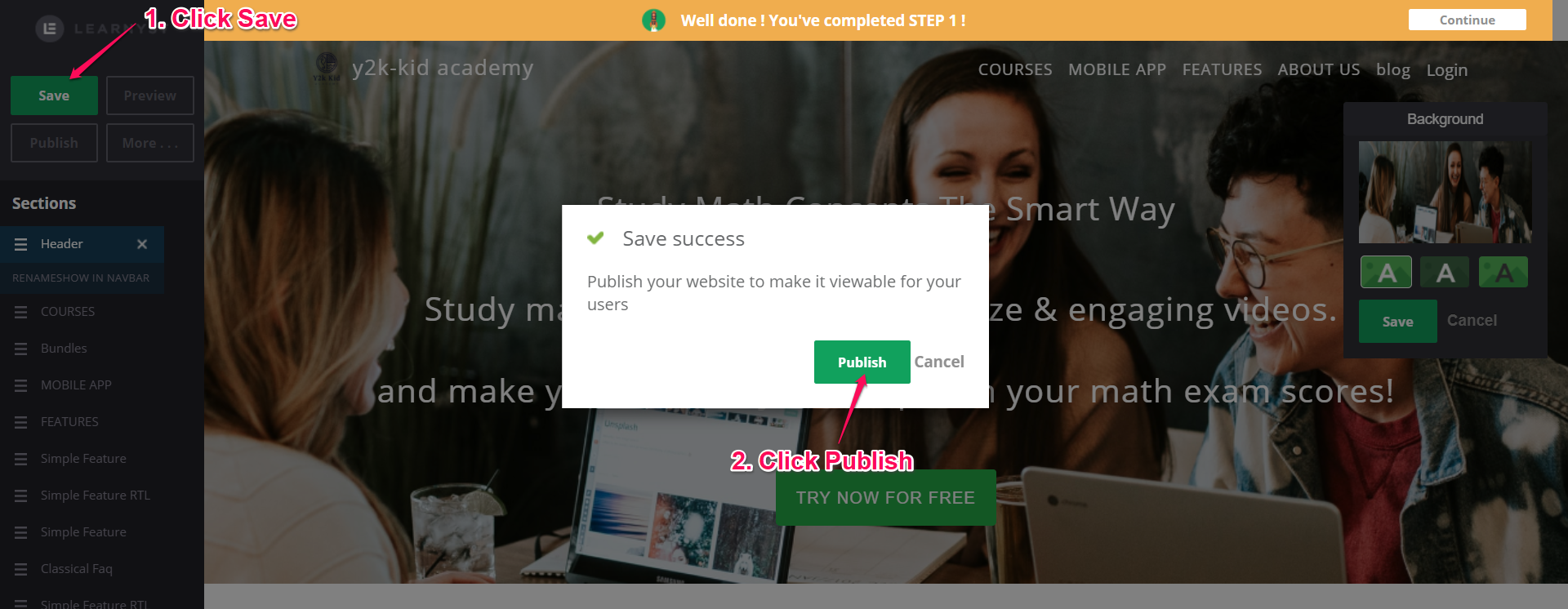Click the drag handle icon beside Header
Screen dimensions: 1568x609
tap(21, 244)
